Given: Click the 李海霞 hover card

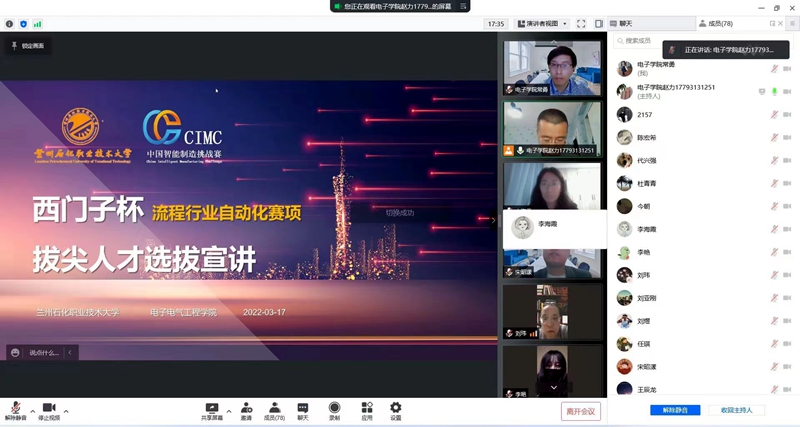Looking at the screenshot, I should 555,229.
